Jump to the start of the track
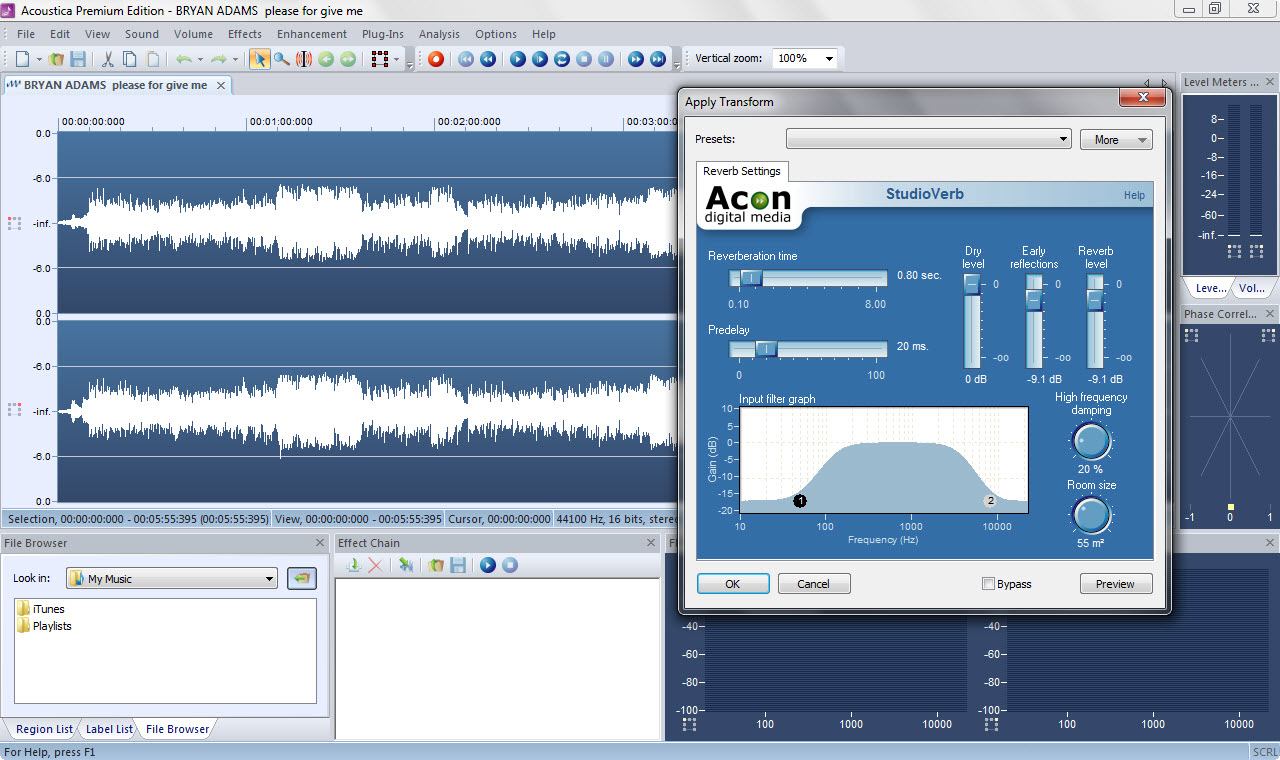Screen dimensions: 1280x760 466,59
